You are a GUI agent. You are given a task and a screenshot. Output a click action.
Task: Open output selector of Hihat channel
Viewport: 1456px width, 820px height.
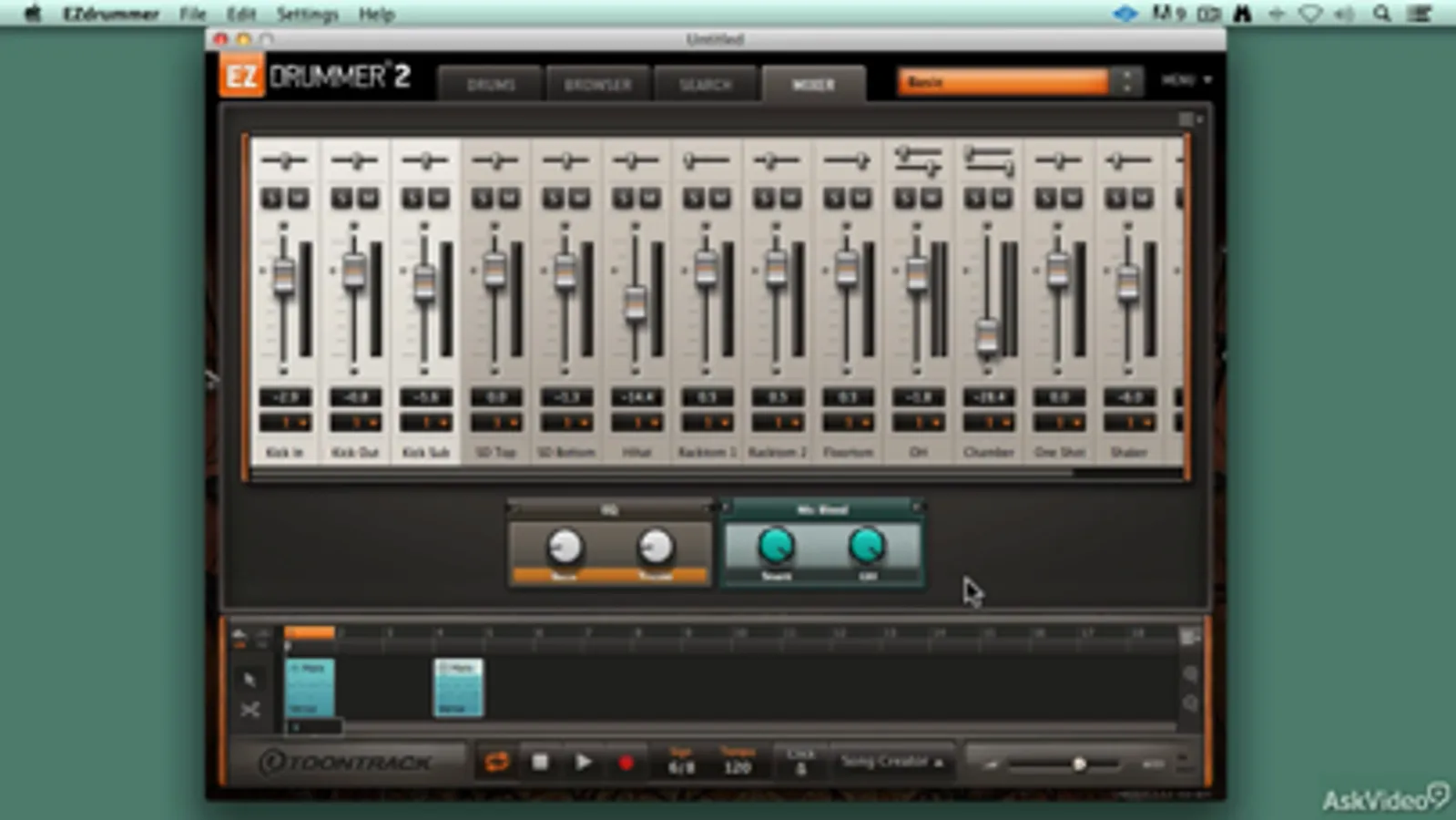636,423
